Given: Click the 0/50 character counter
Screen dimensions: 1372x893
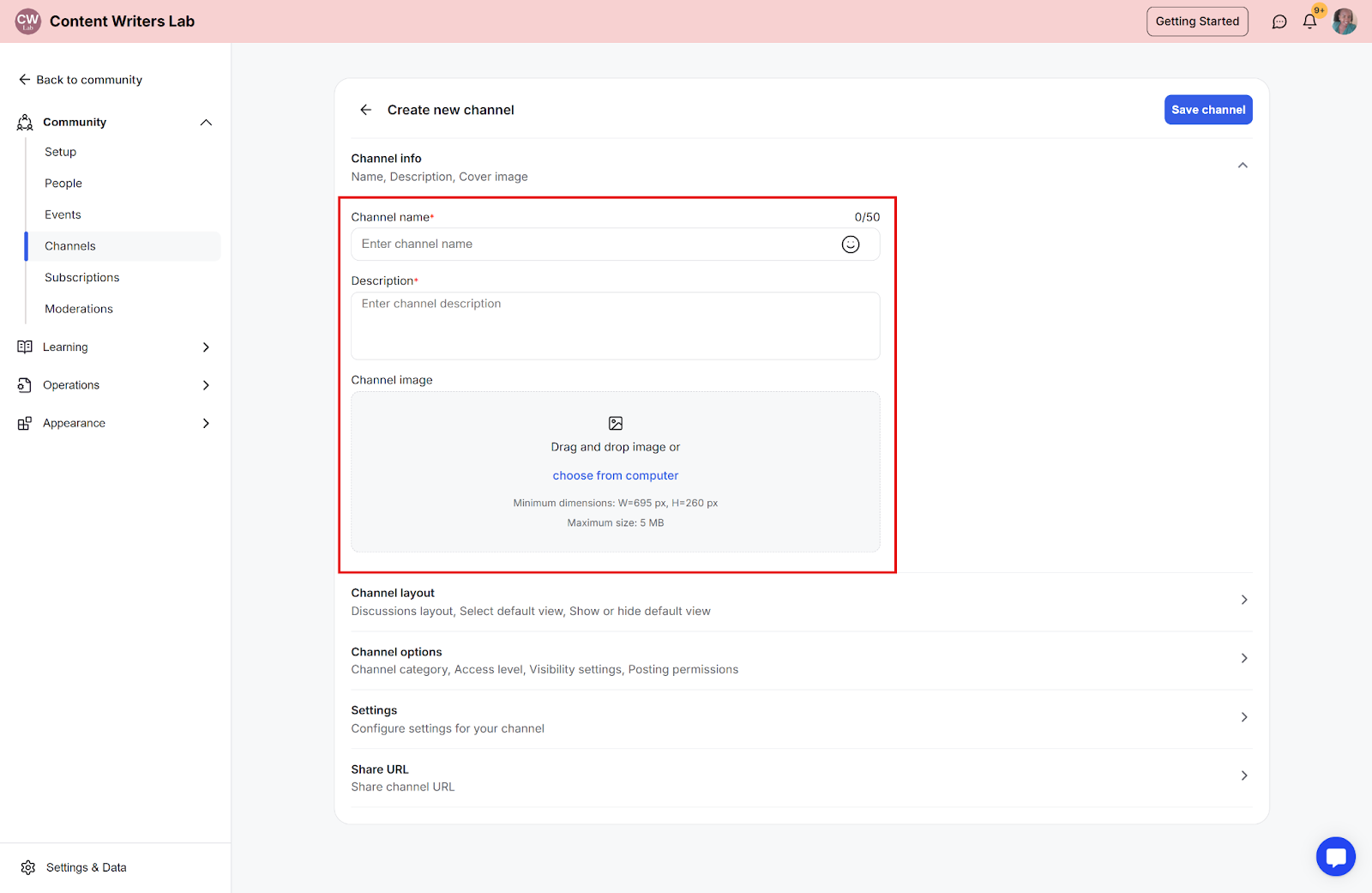Looking at the screenshot, I should [867, 217].
